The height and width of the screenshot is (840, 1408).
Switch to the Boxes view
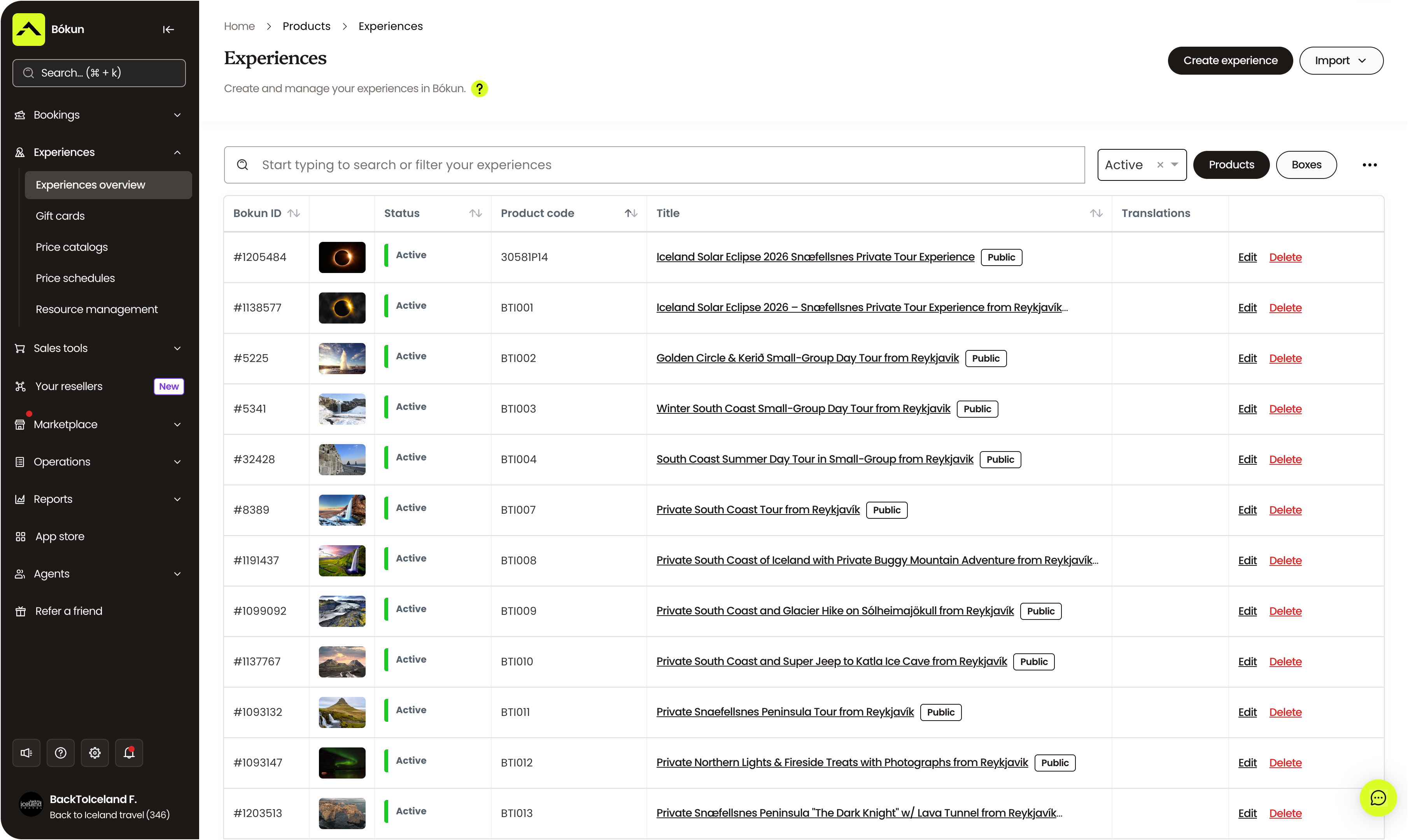pos(1306,165)
